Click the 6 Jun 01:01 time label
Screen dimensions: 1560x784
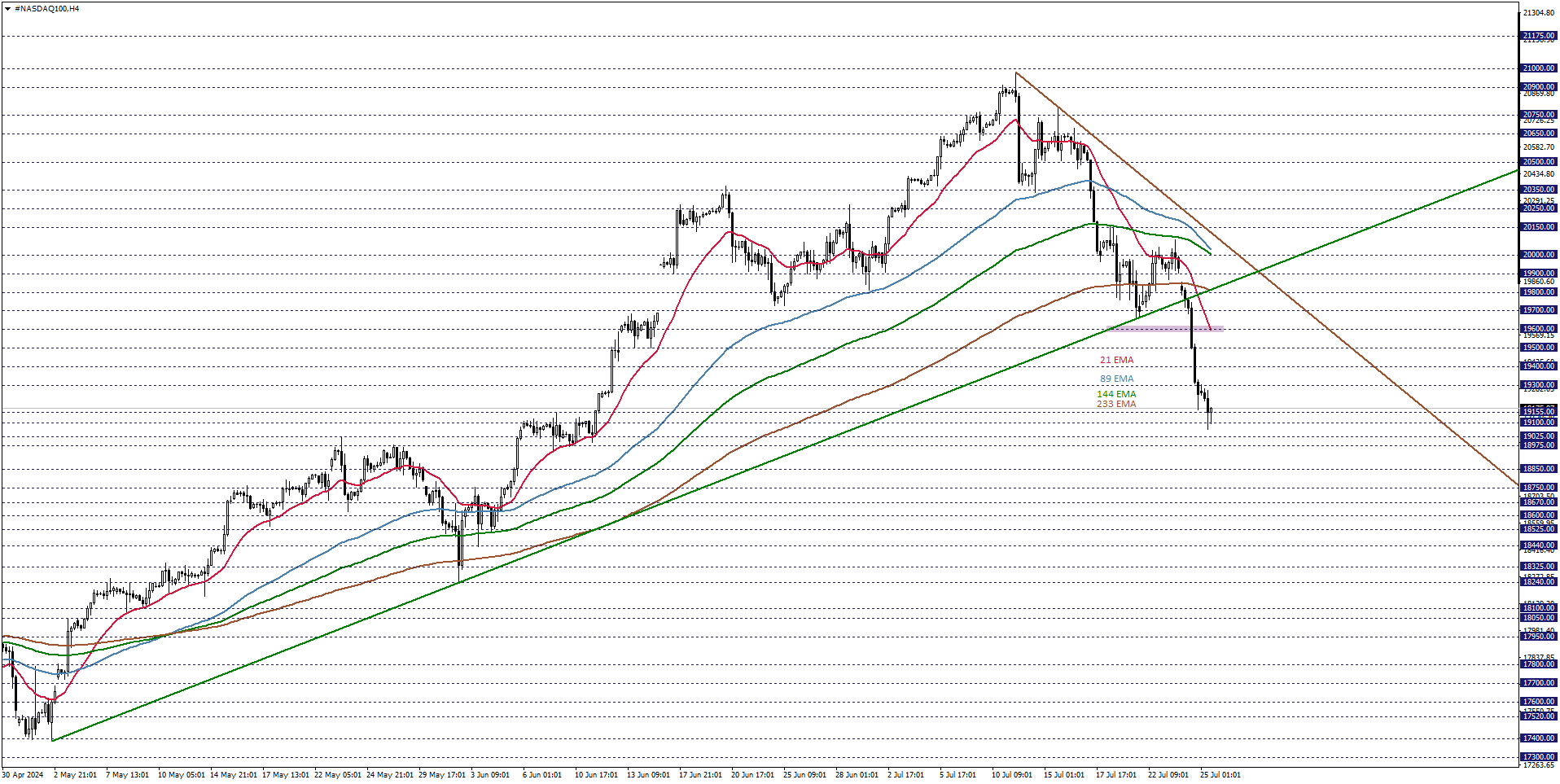542,775
